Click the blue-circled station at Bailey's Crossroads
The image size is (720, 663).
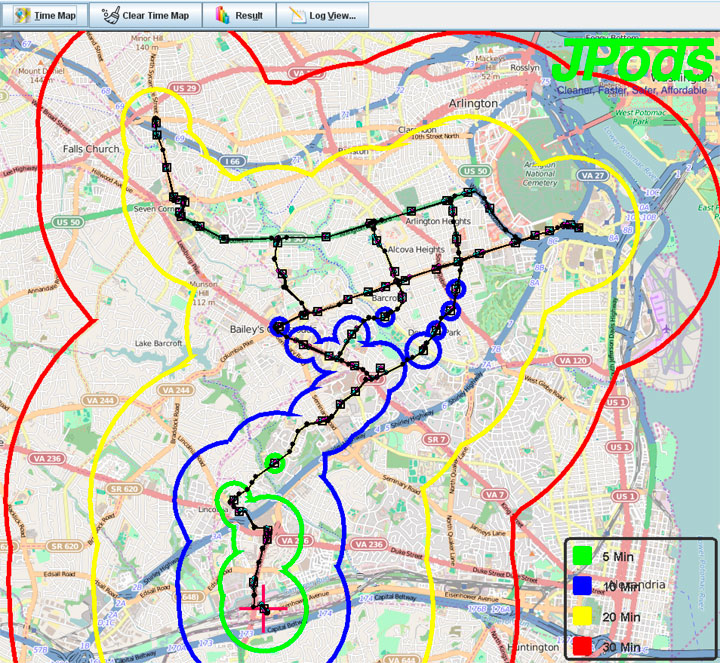click(279, 327)
